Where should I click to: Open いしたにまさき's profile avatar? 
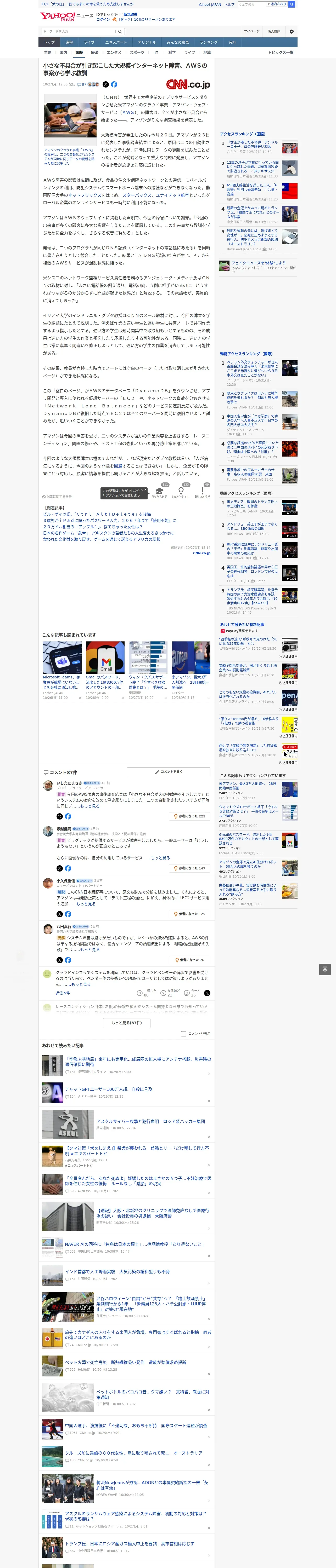pos(48,785)
